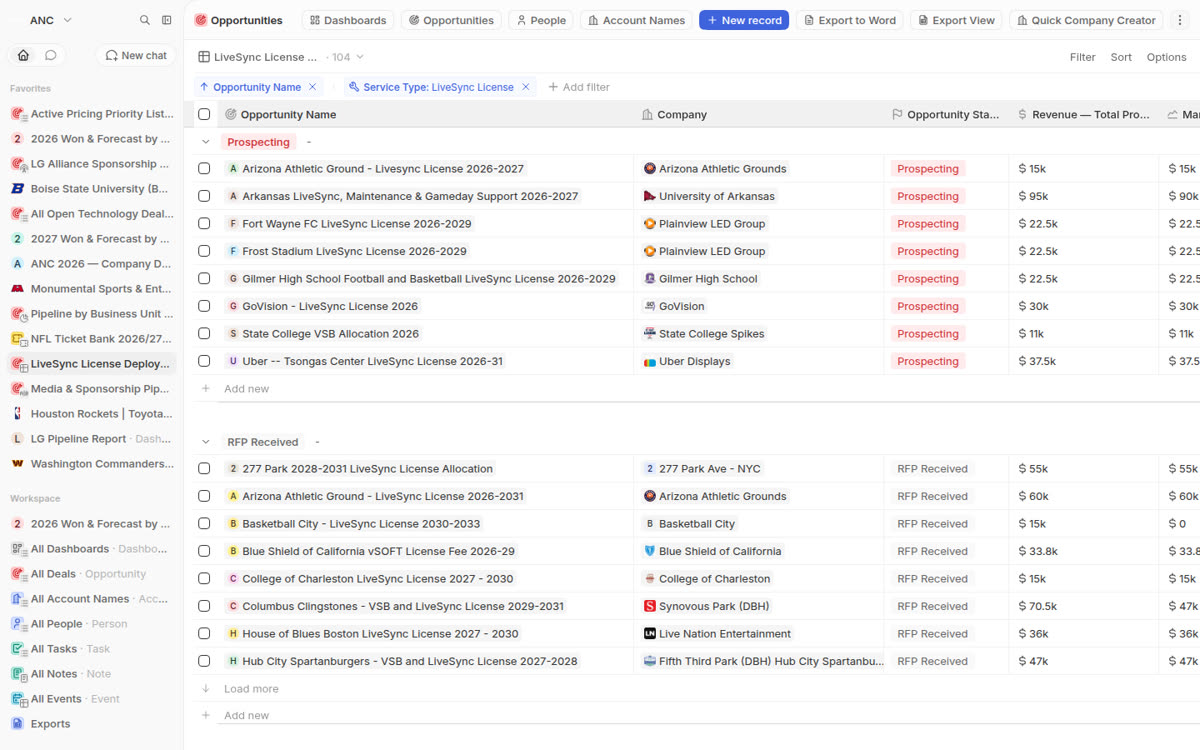The image size is (1200, 750).
Task: Check the GoVision LiveSync License 2026 checkbox
Action: click(204, 306)
